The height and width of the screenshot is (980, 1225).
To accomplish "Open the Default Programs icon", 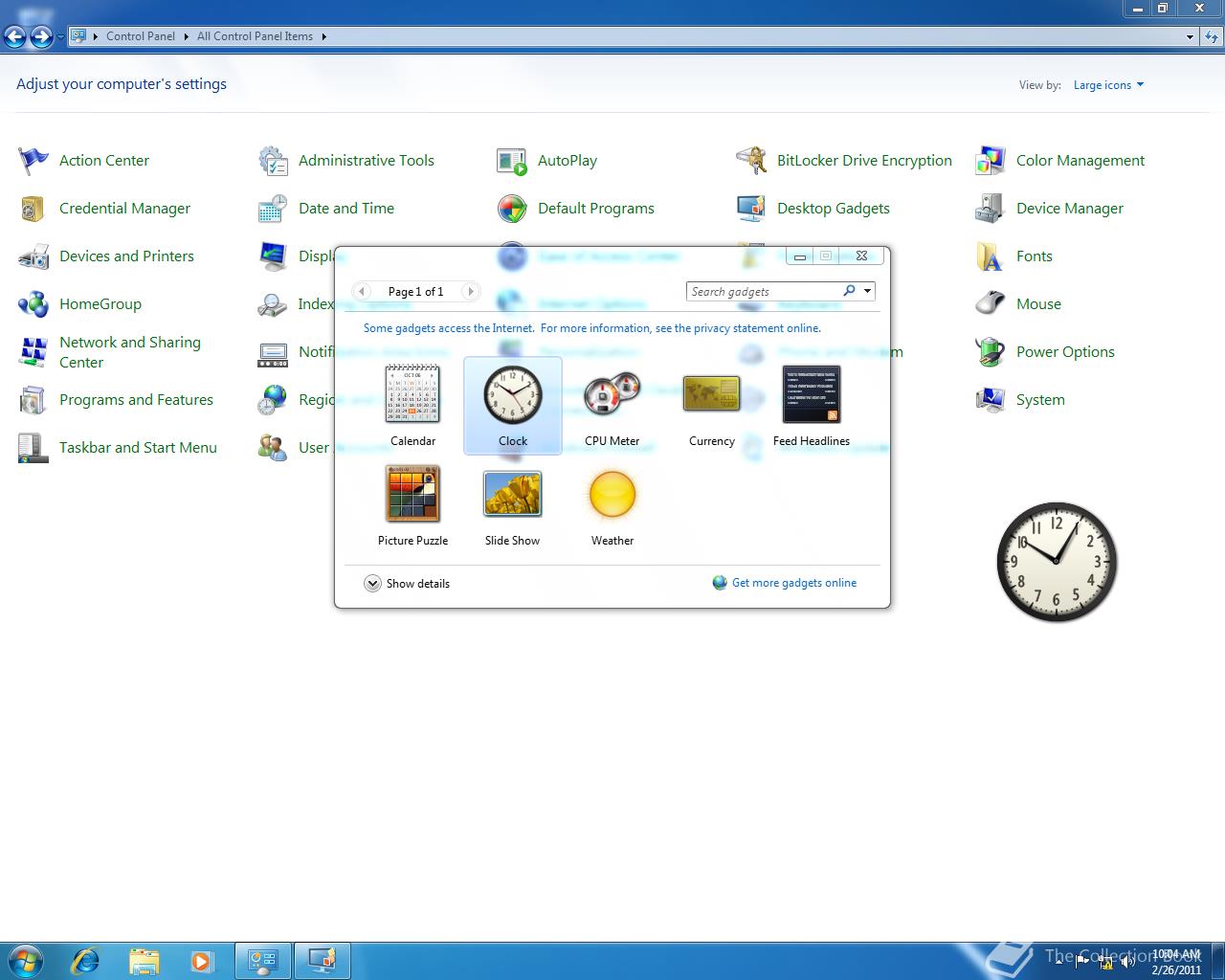I will (512, 209).
